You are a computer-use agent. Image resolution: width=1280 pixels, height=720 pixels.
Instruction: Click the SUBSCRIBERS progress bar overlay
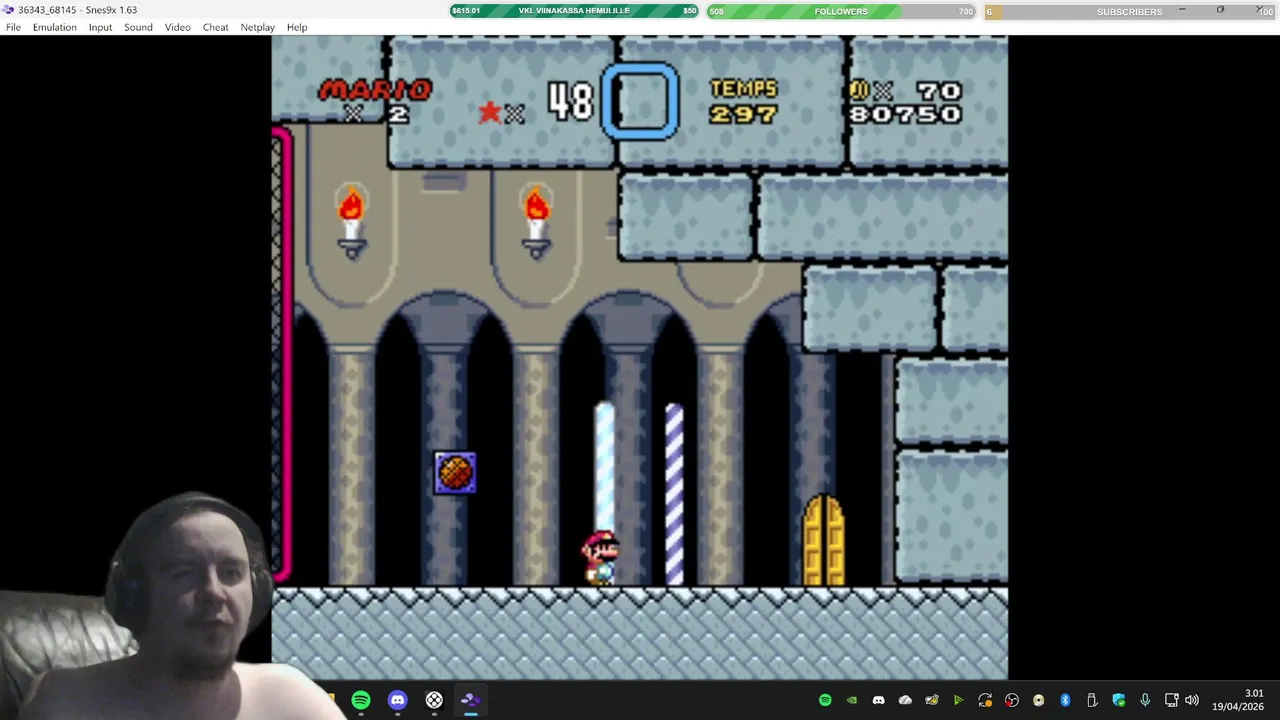(1130, 11)
